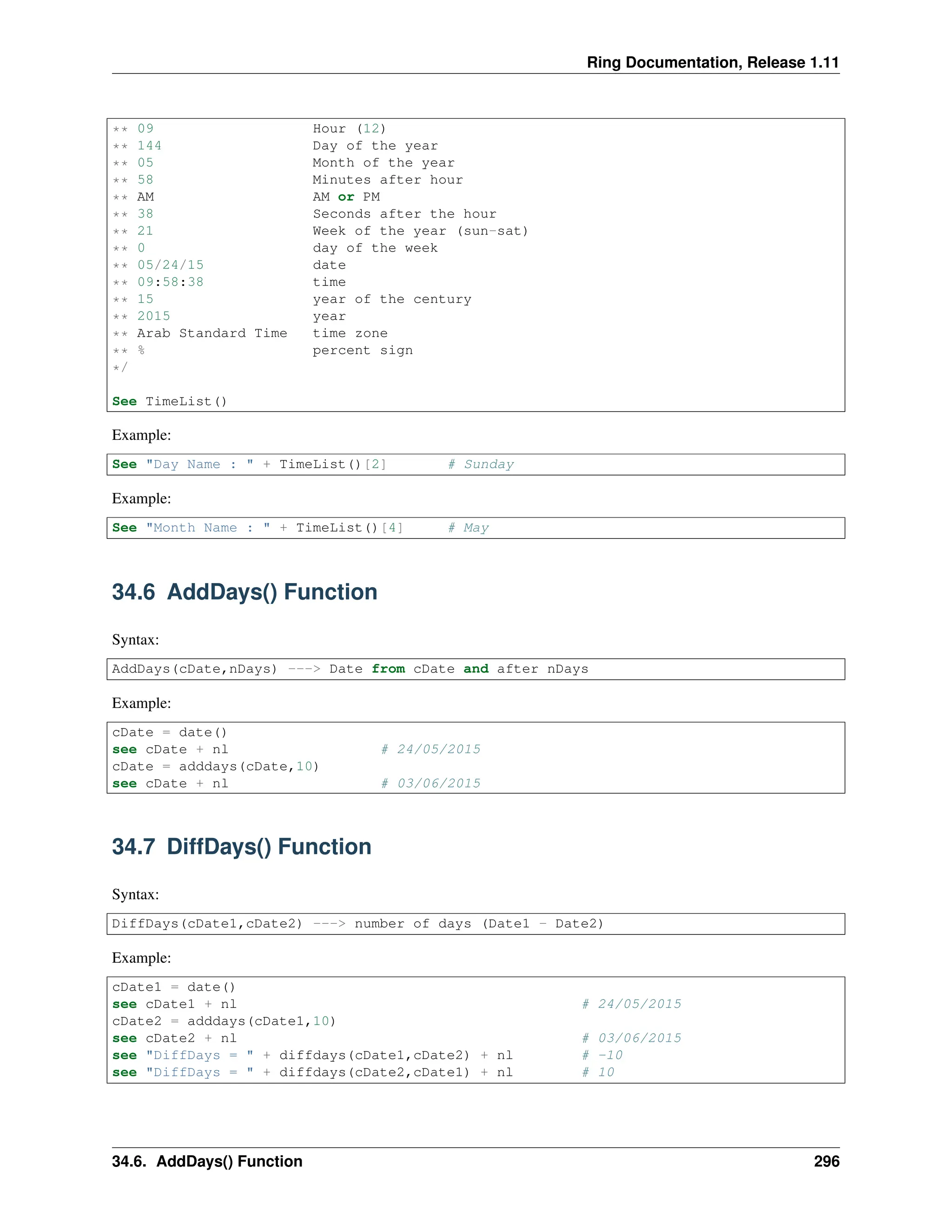952x1232 pixels.
Task: Click the 'percent sign' description
Action: click(363, 351)
